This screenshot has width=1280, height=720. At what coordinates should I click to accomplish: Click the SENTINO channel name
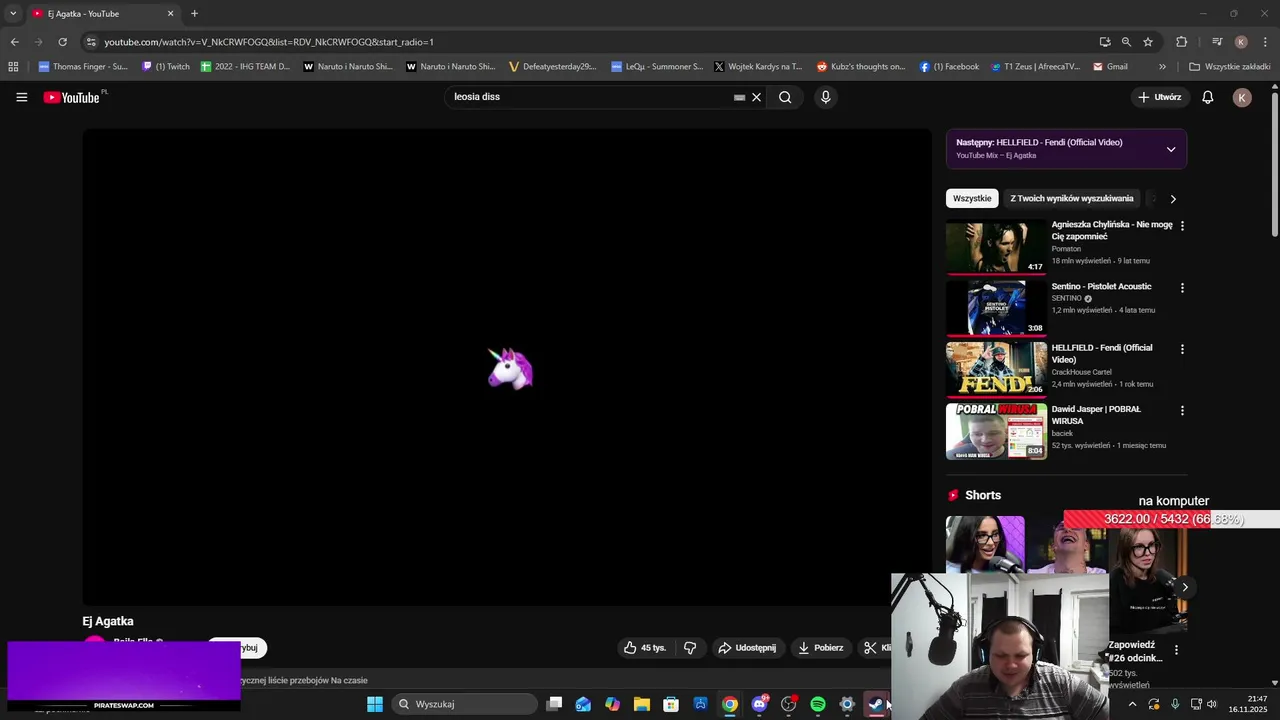1066,298
